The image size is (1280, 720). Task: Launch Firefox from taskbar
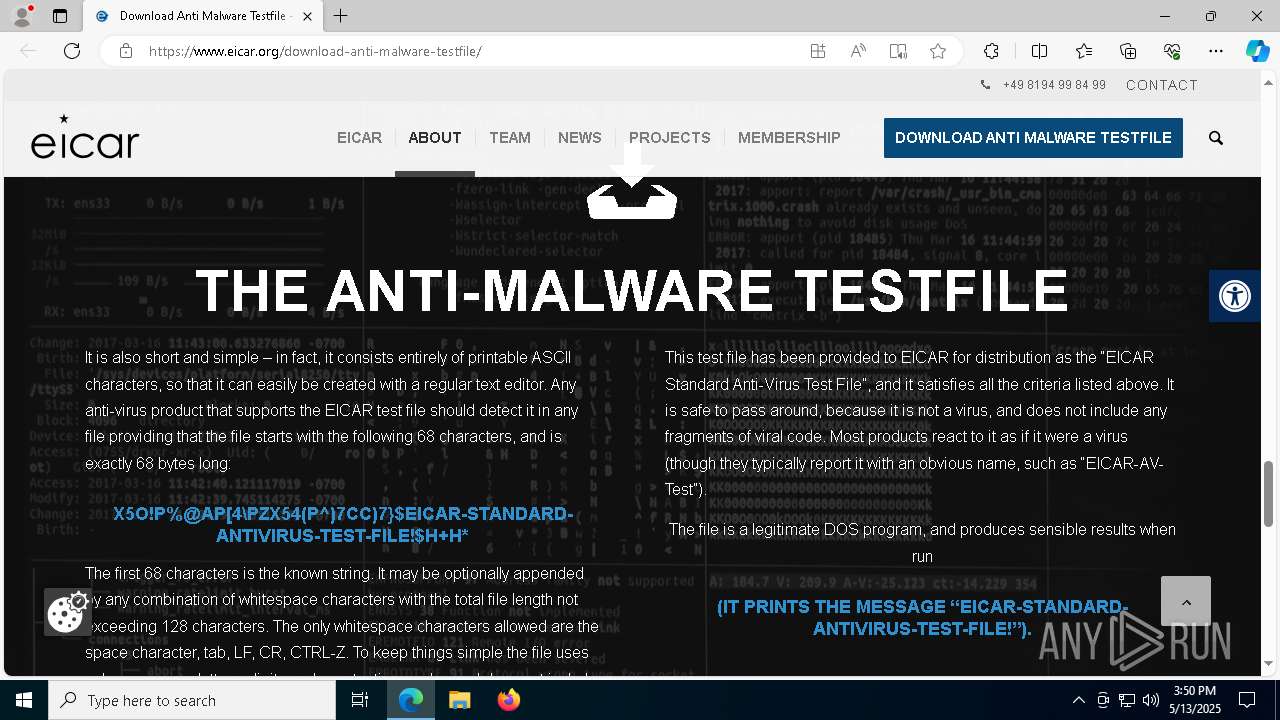508,700
